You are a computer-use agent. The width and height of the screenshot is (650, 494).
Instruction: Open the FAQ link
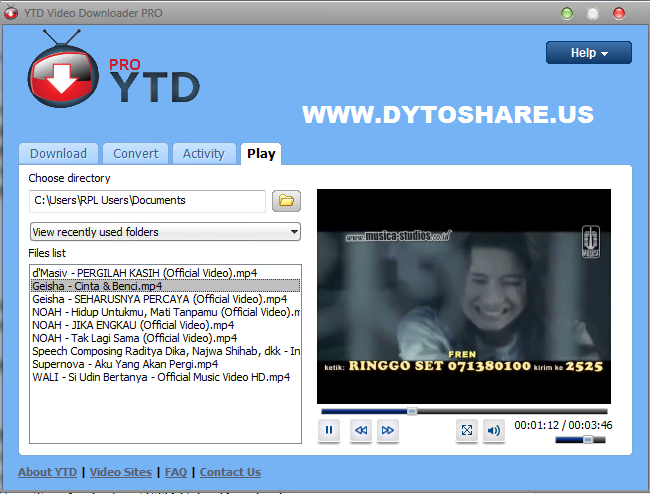coord(176,472)
